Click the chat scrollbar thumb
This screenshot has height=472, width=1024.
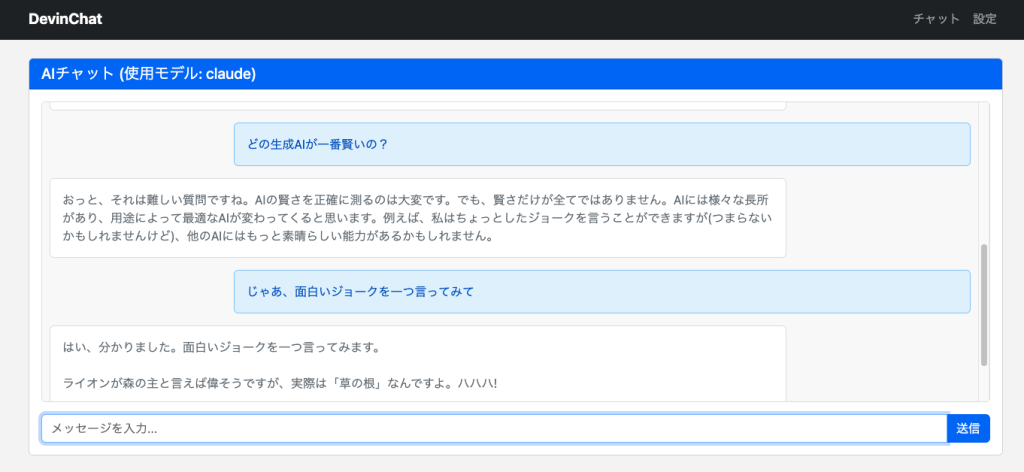tap(983, 305)
